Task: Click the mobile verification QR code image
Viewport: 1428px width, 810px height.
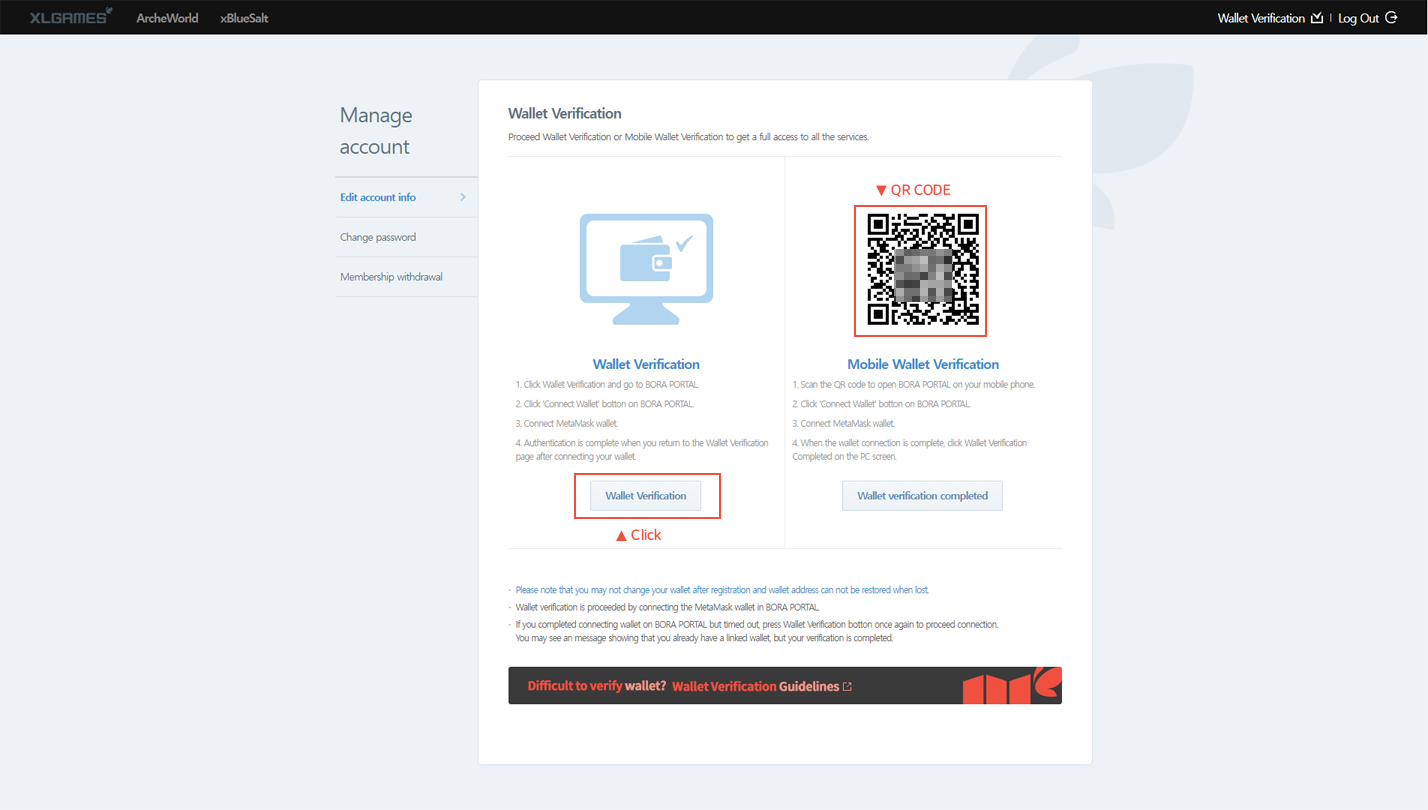Action: click(921, 270)
